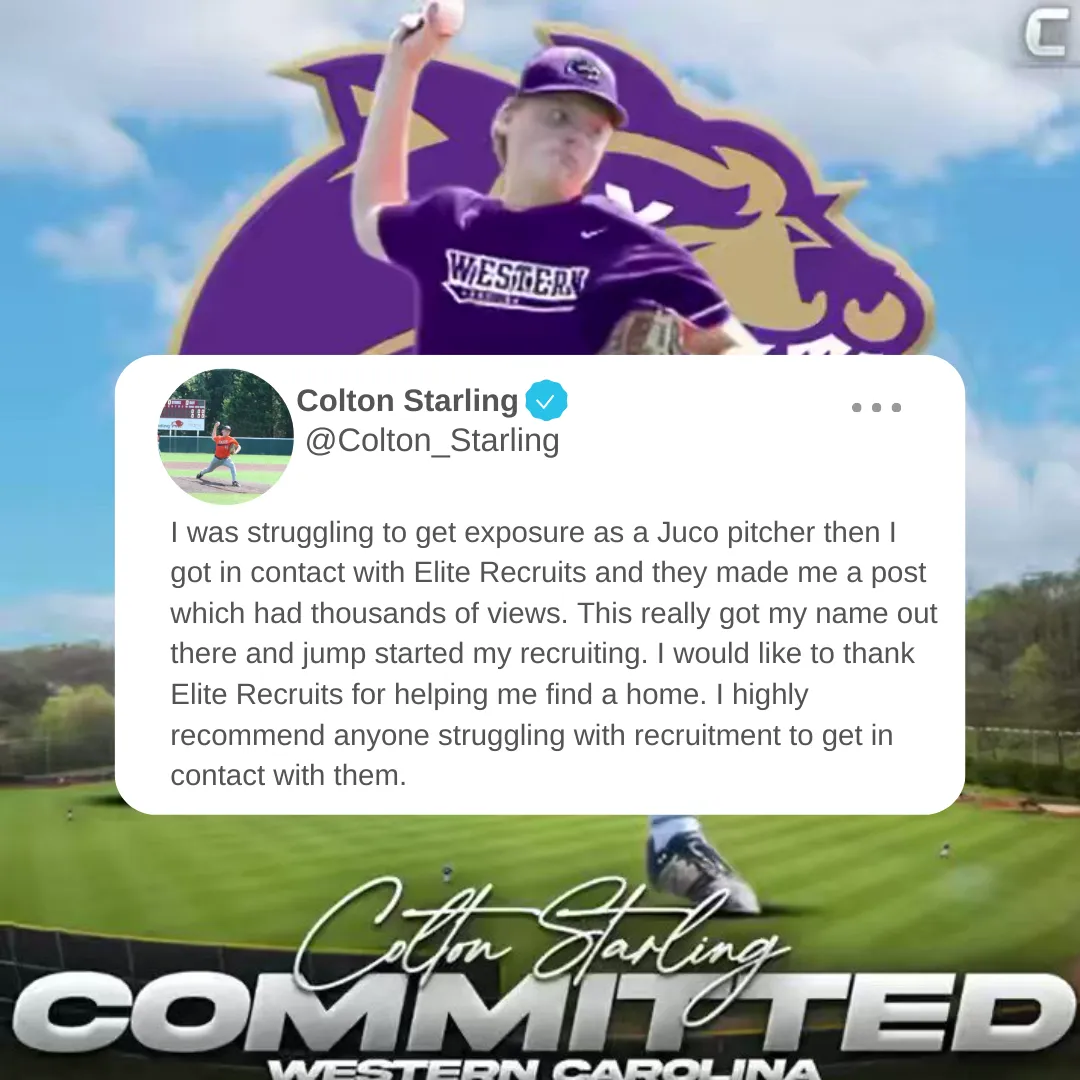
Task: Click the scoreboard inside the profile avatar
Action: [x=182, y=414]
